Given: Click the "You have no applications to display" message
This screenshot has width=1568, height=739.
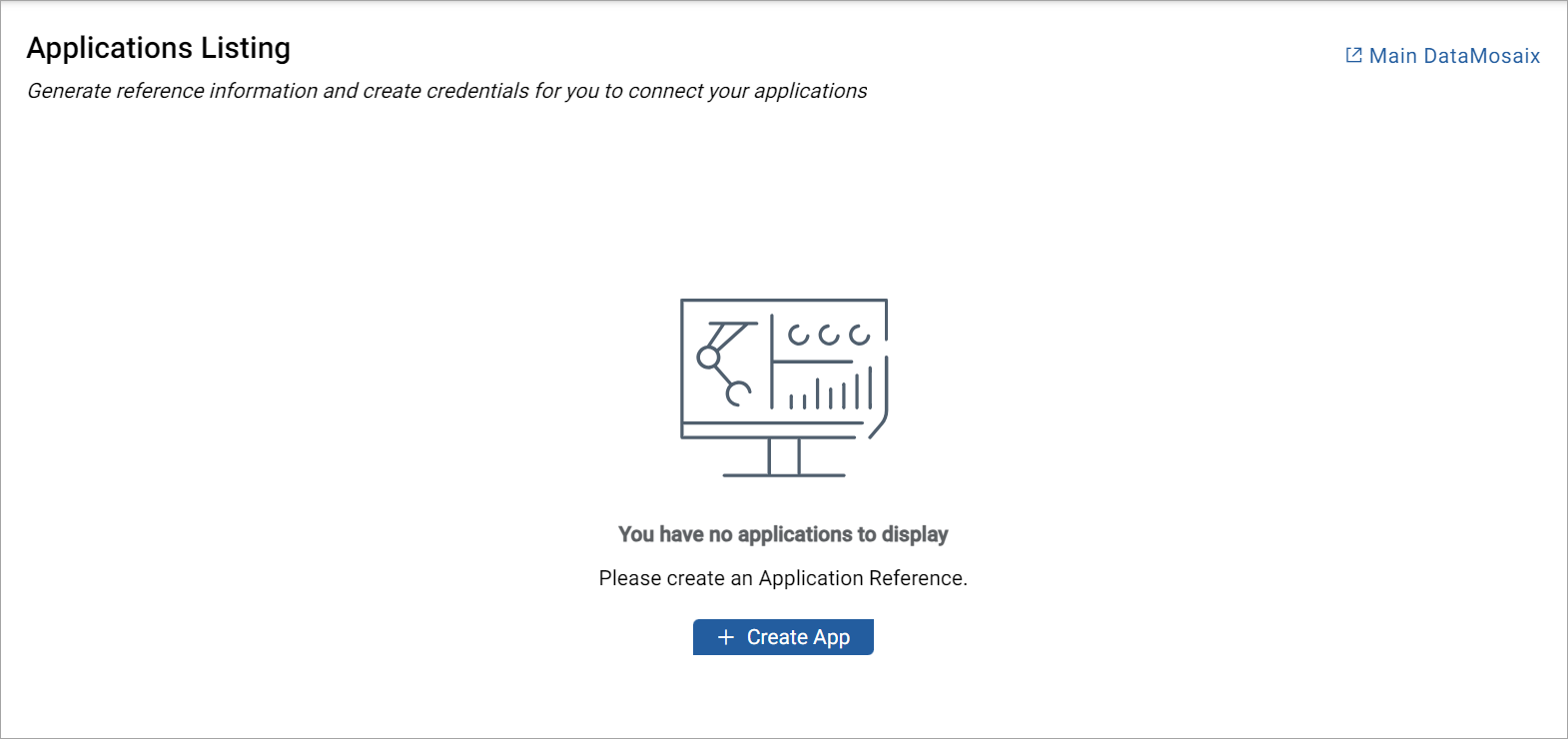Looking at the screenshot, I should [x=783, y=534].
